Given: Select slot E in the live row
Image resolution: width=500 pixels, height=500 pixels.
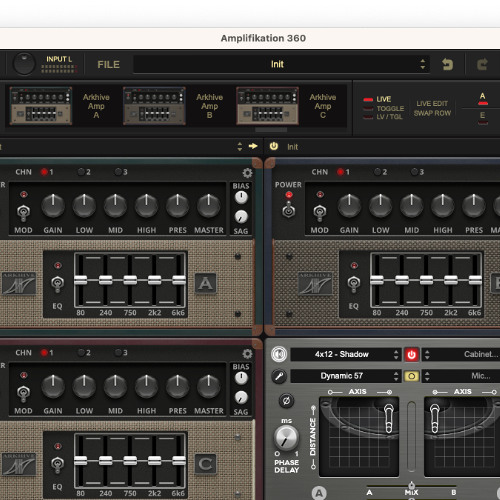Looking at the screenshot, I should tap(482, 118).
